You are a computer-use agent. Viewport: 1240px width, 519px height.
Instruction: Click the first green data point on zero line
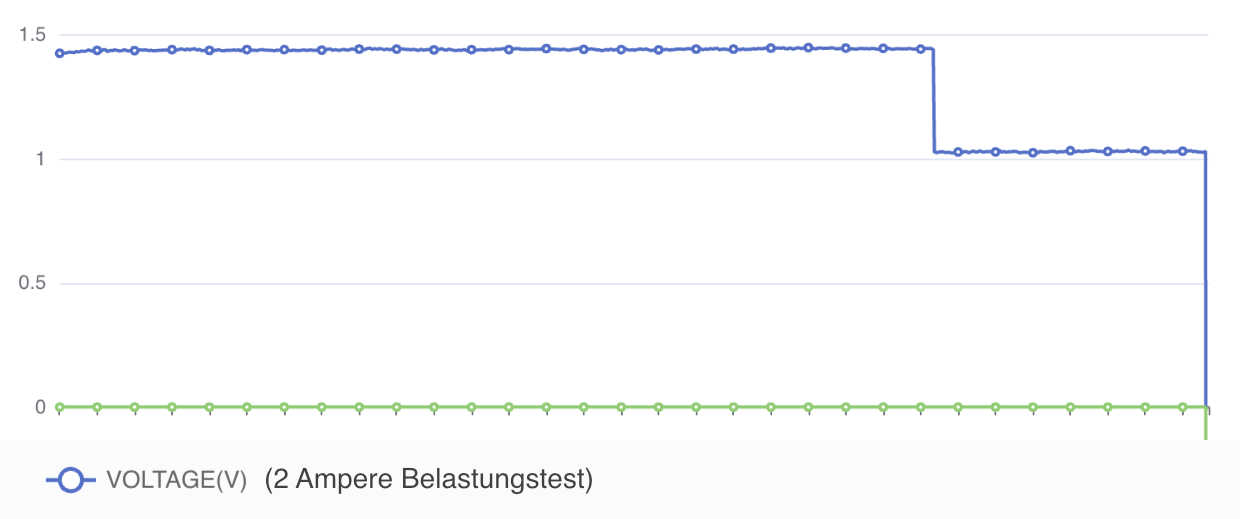pyautogui.click(x=60, y=407)
